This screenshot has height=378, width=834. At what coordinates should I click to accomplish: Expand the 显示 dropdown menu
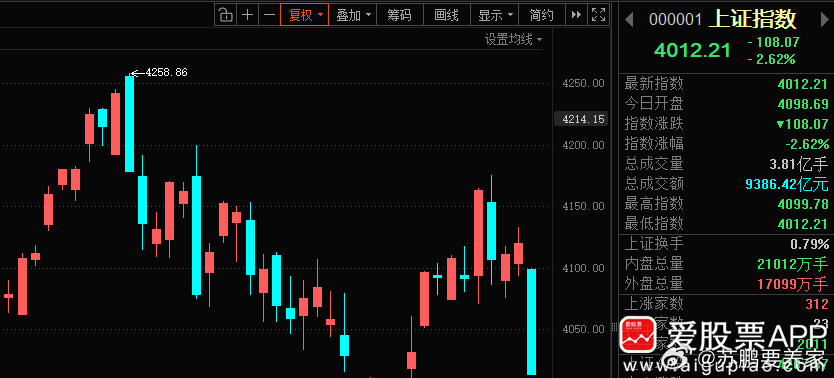coord(495,15)
